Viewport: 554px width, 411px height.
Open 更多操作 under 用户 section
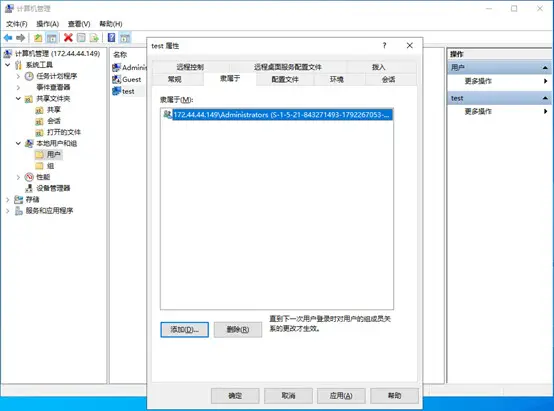pyautogui.click(x=500, y=81)
